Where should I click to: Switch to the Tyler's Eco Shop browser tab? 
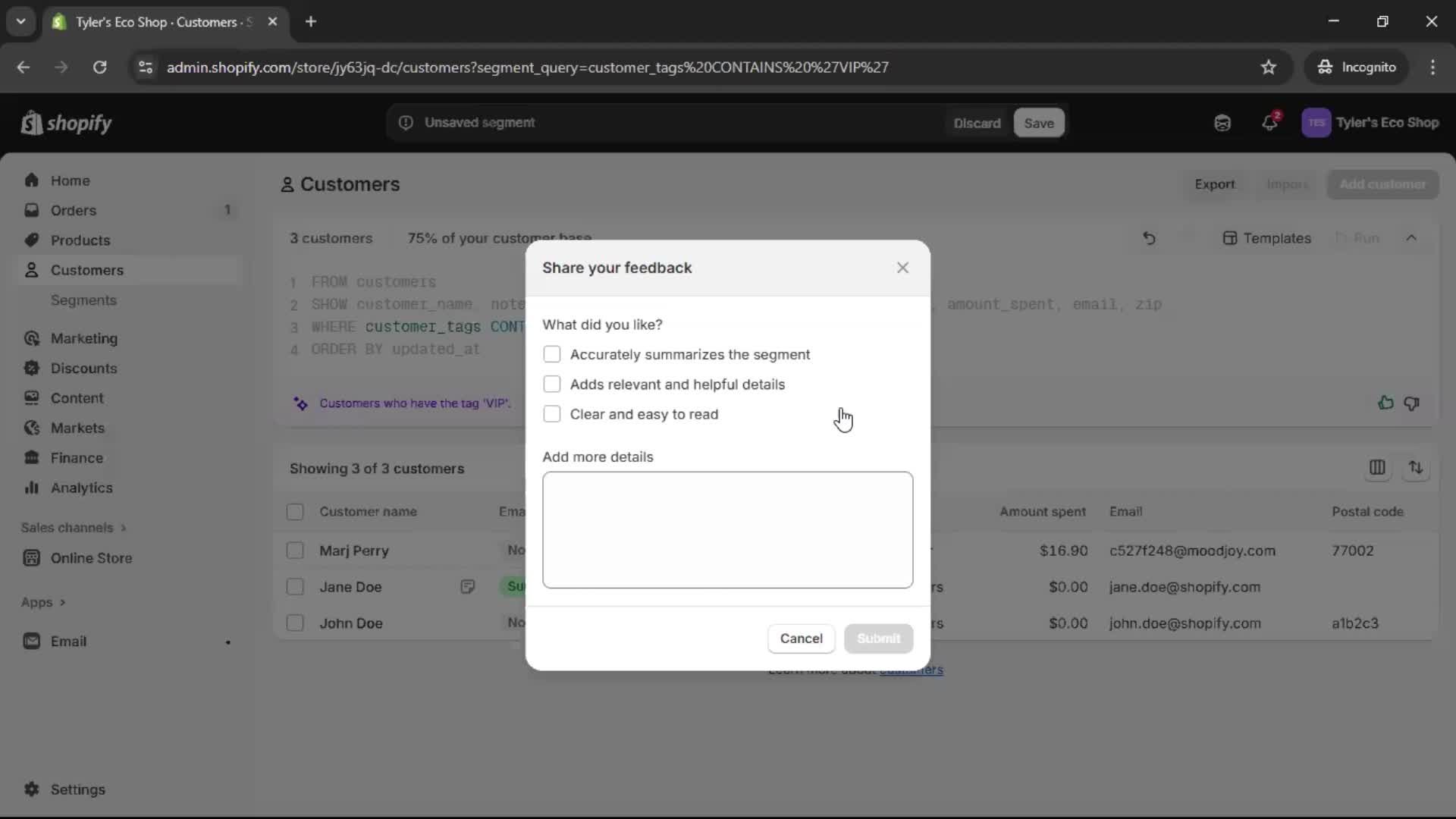tap(152, 22)
